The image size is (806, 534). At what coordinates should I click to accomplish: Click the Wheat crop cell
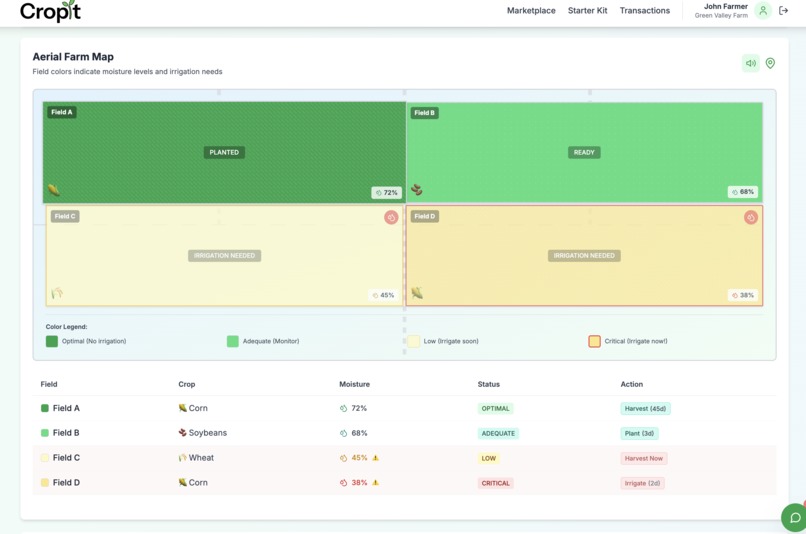pyautogui.click(x=196, y=457)
